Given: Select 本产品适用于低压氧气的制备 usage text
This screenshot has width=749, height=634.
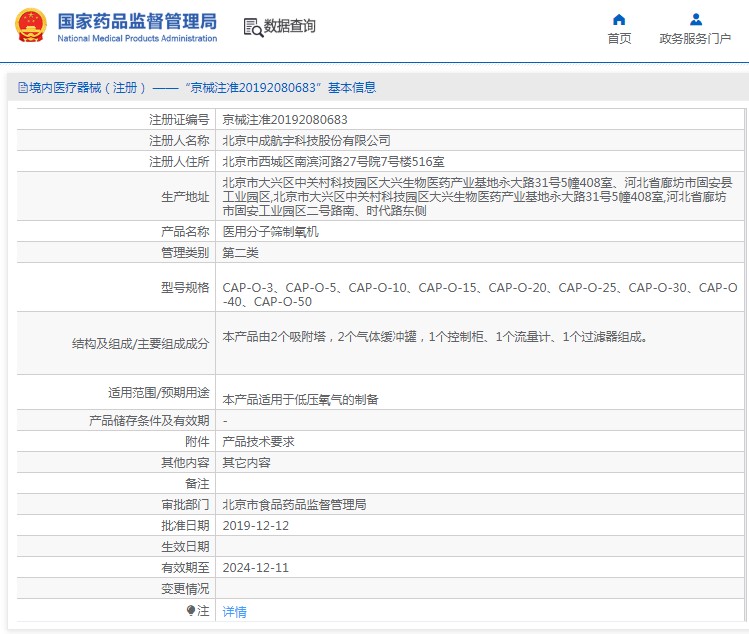Looking at the screenshot, I should pyautogui.click(x=300, y=399).
